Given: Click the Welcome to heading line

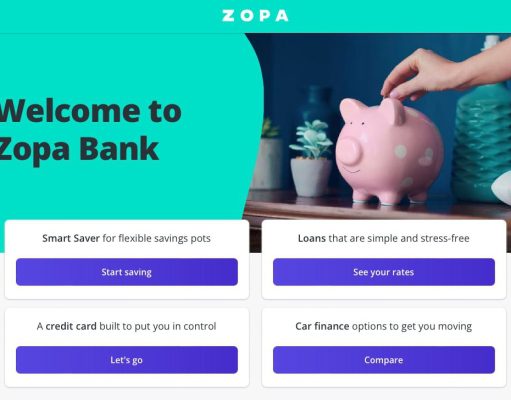Looking at the screenshot, I should 91,111.
